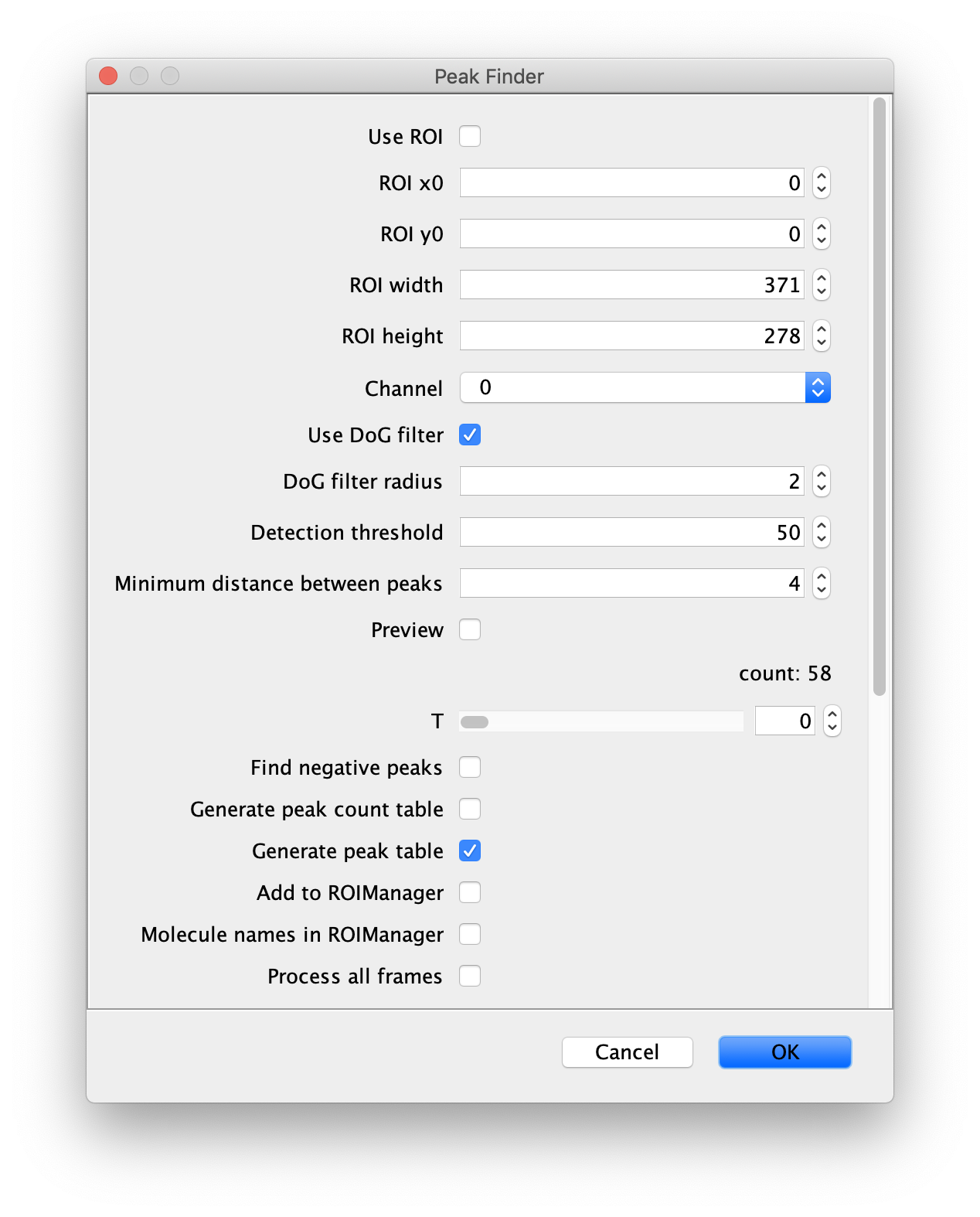
Task: Check Add to ROIManager
Action: [470, 892]
